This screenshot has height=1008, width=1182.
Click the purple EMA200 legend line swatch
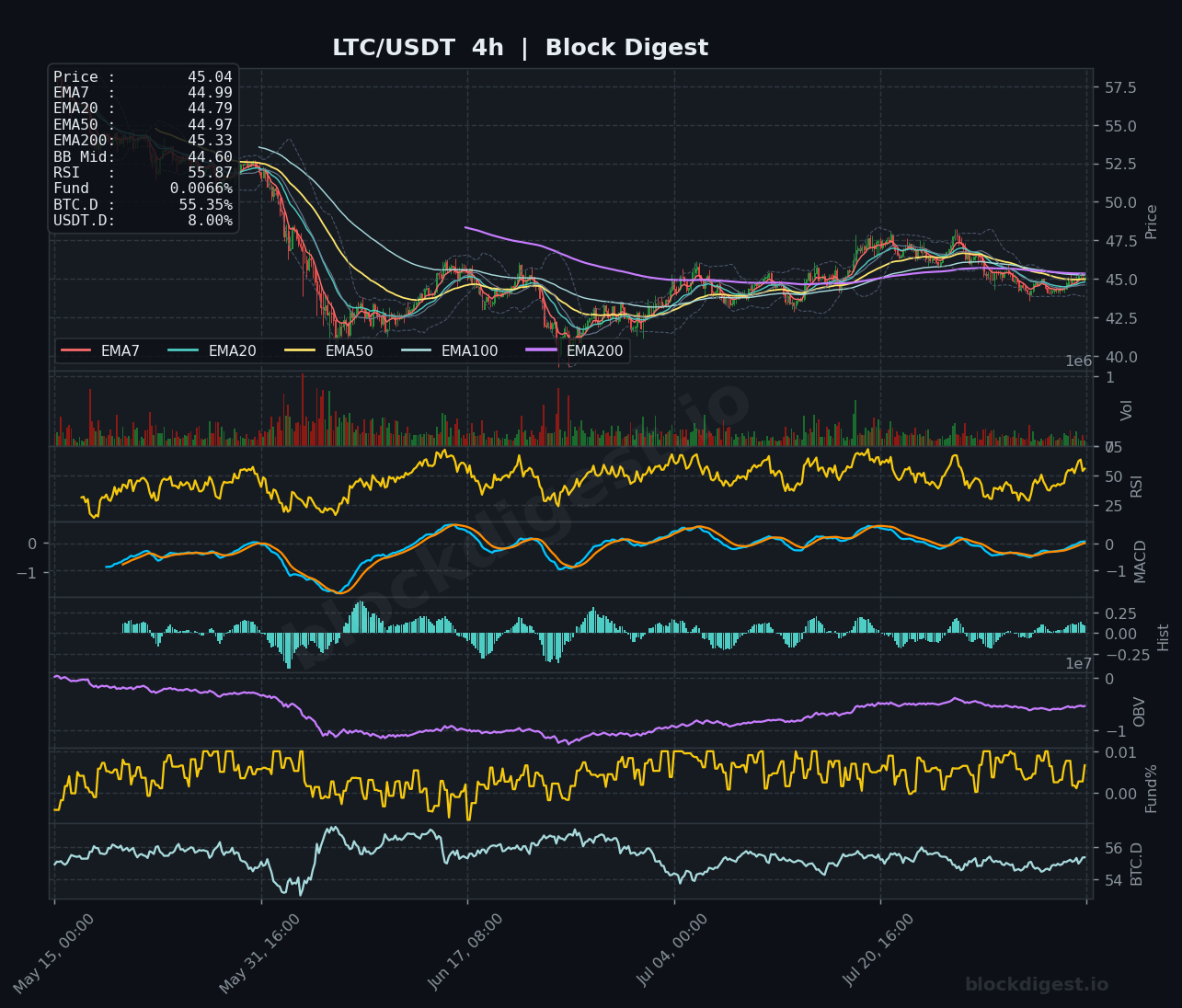[x=542, y=350]
